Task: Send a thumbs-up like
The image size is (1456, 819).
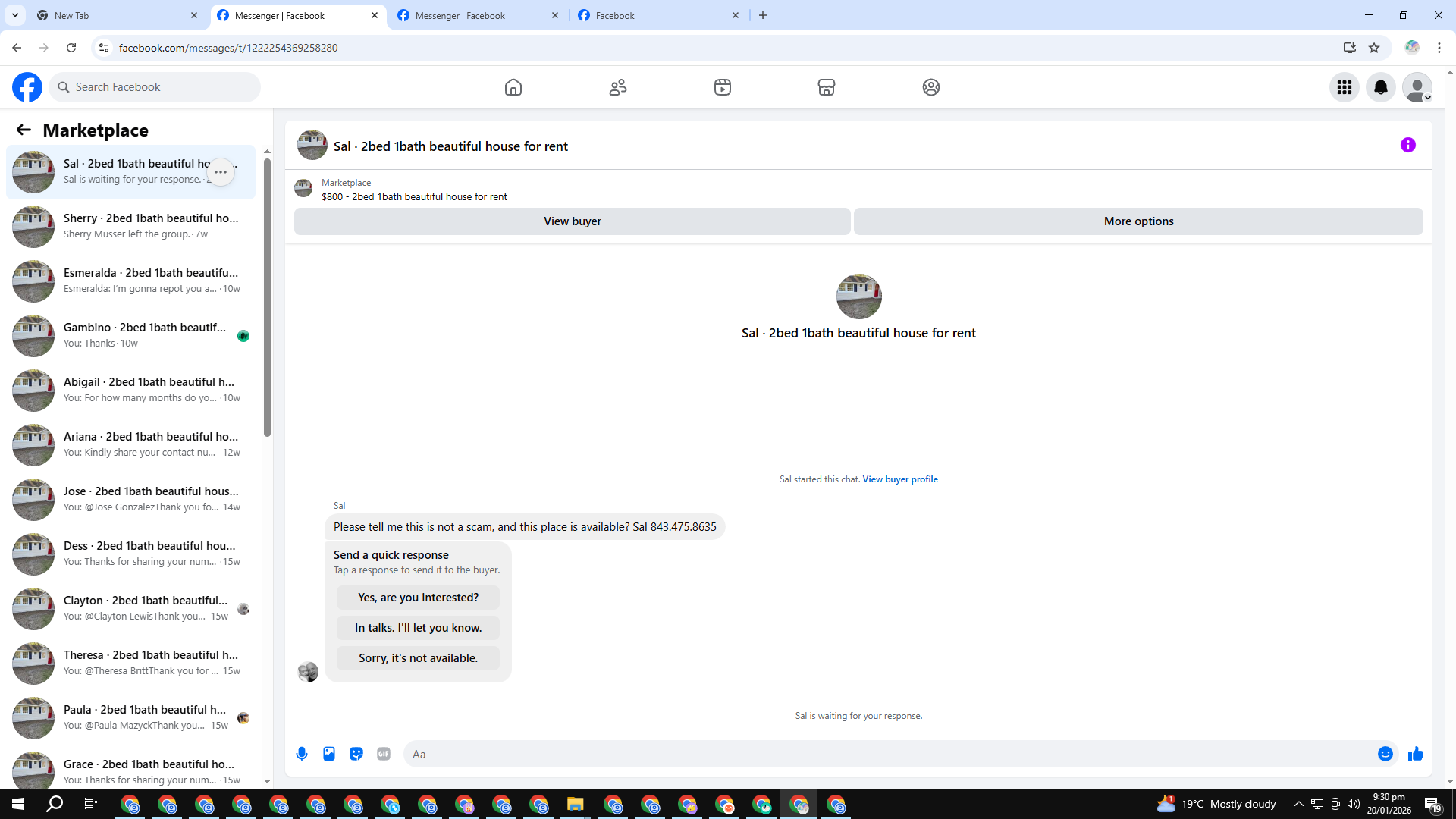Action: click(1416, 754)
